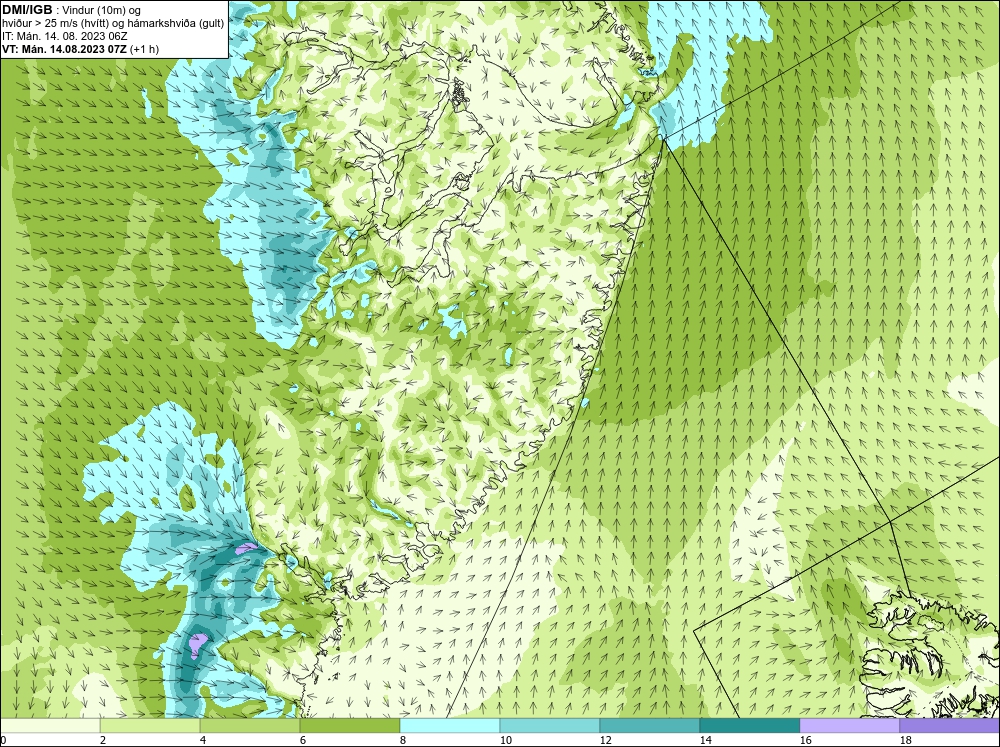Click the light purple 16–18 m/s legend swatch
Screen dimensions: 1000x747
click(x=849, y=725)
